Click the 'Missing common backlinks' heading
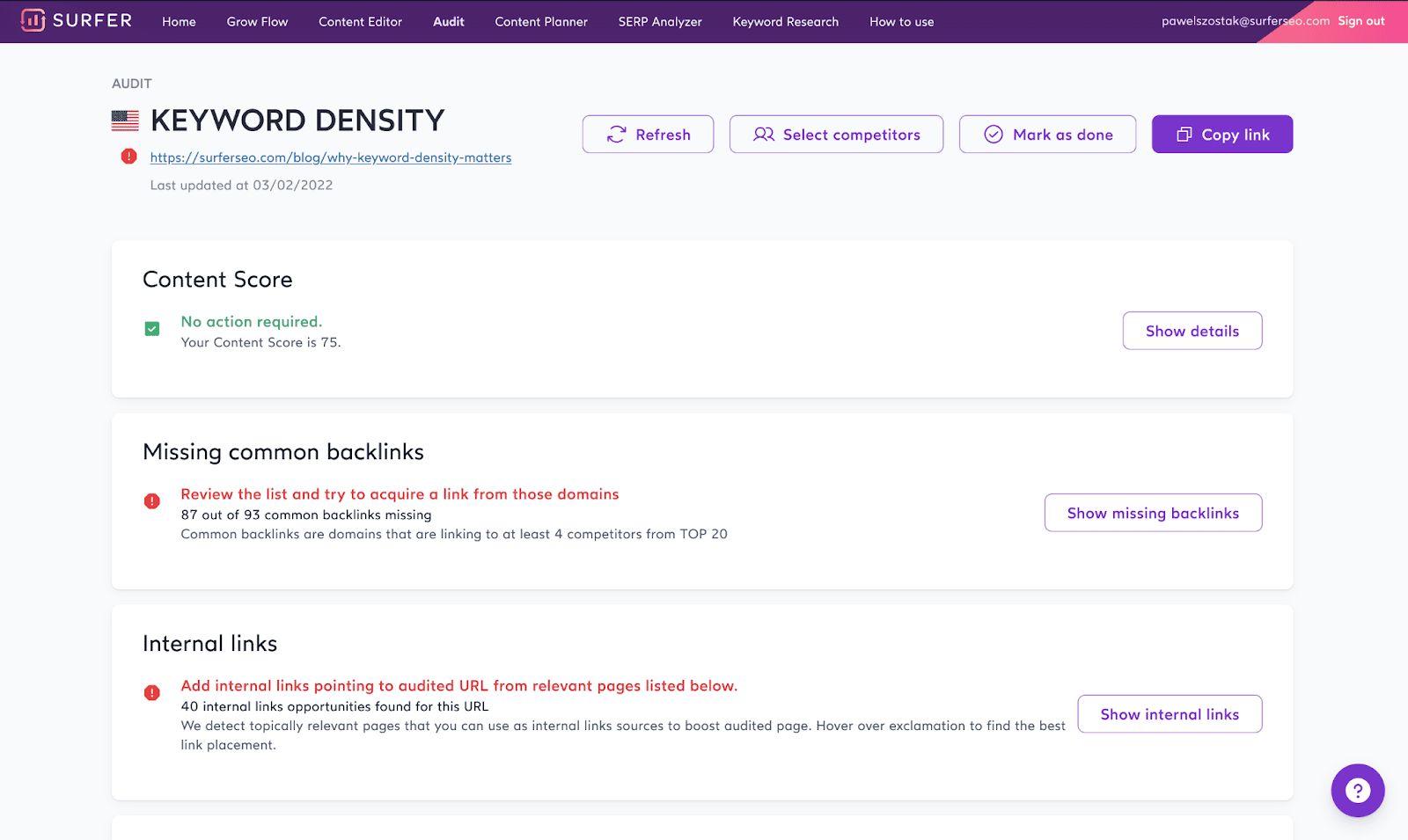Viewport: 1408px width, 840px height. click(x=283, y=452)
